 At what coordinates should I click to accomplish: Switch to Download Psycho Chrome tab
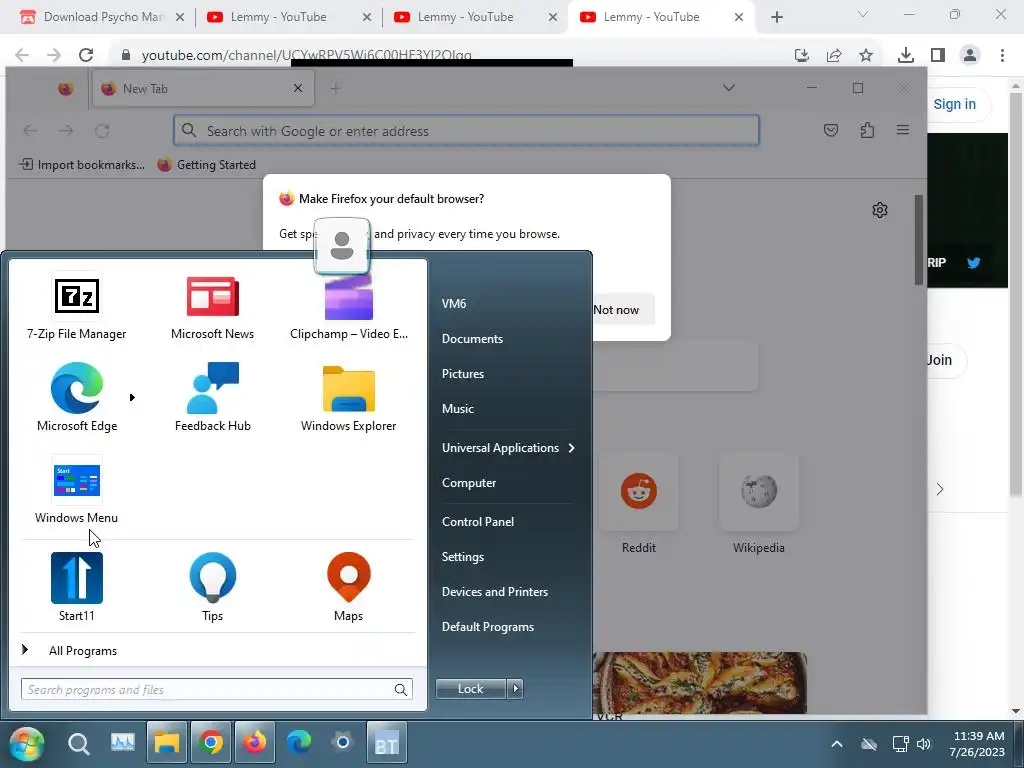click(x=101, y=17)
